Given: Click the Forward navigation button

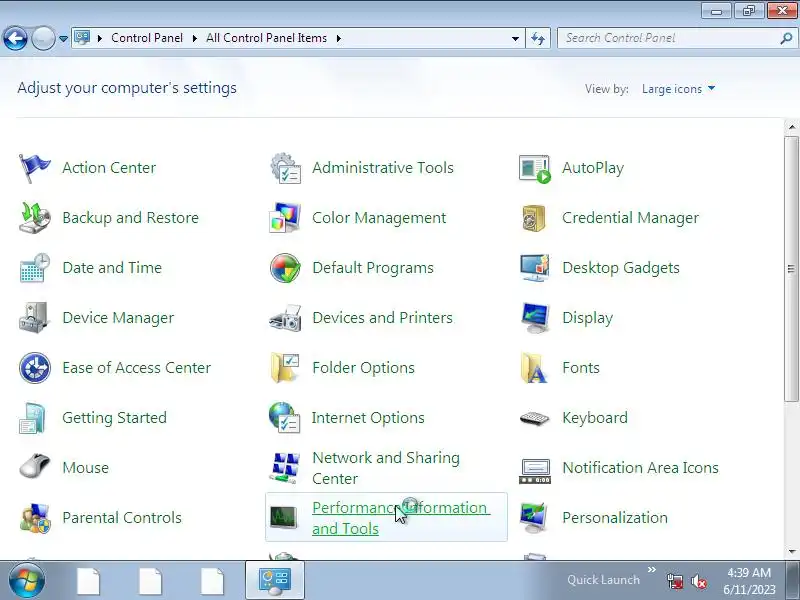Looking at the screenshot, I should click(x=44, y=38).
